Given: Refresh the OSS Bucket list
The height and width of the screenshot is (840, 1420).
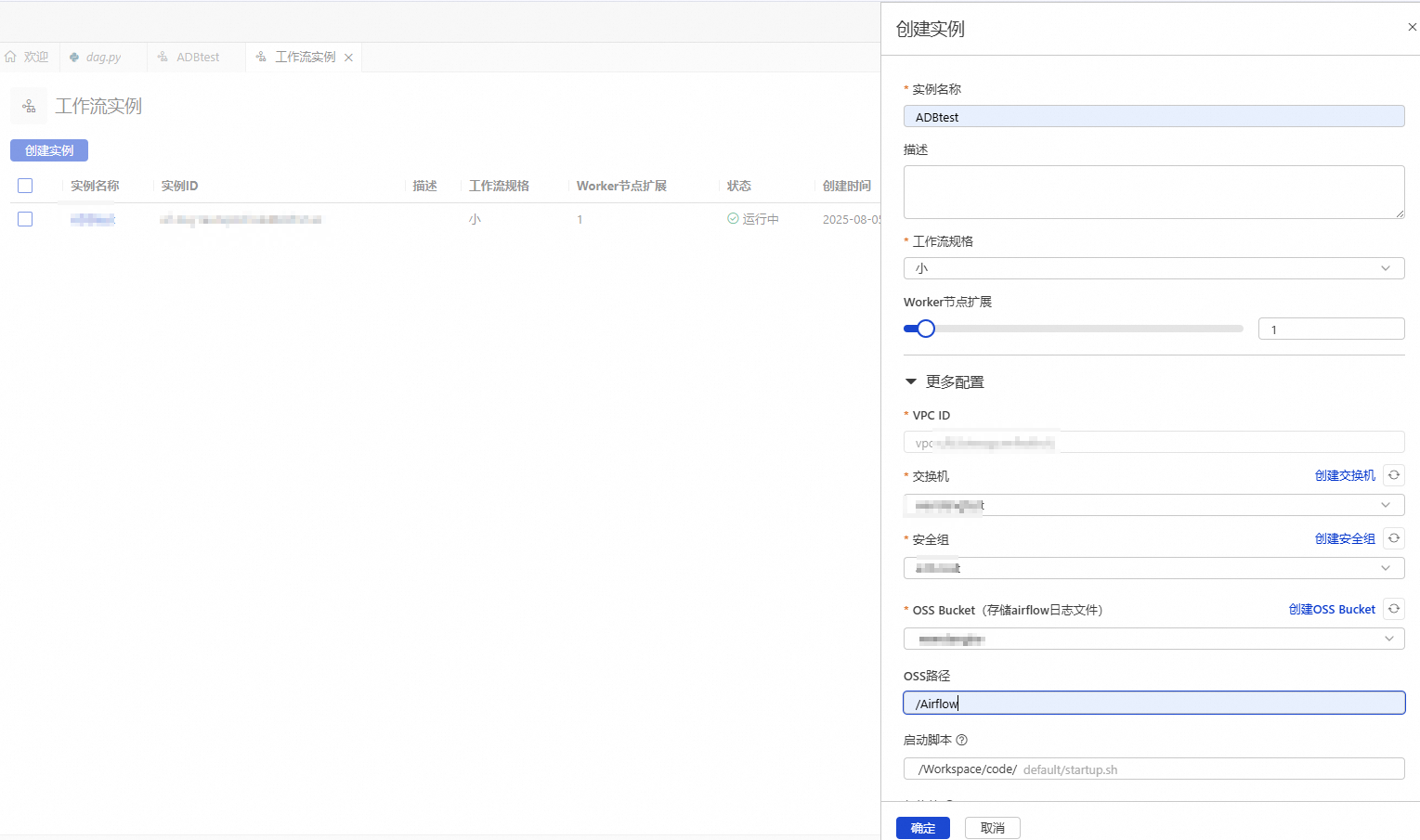Looking at the screenshot, I should [x=1394, y=609].
